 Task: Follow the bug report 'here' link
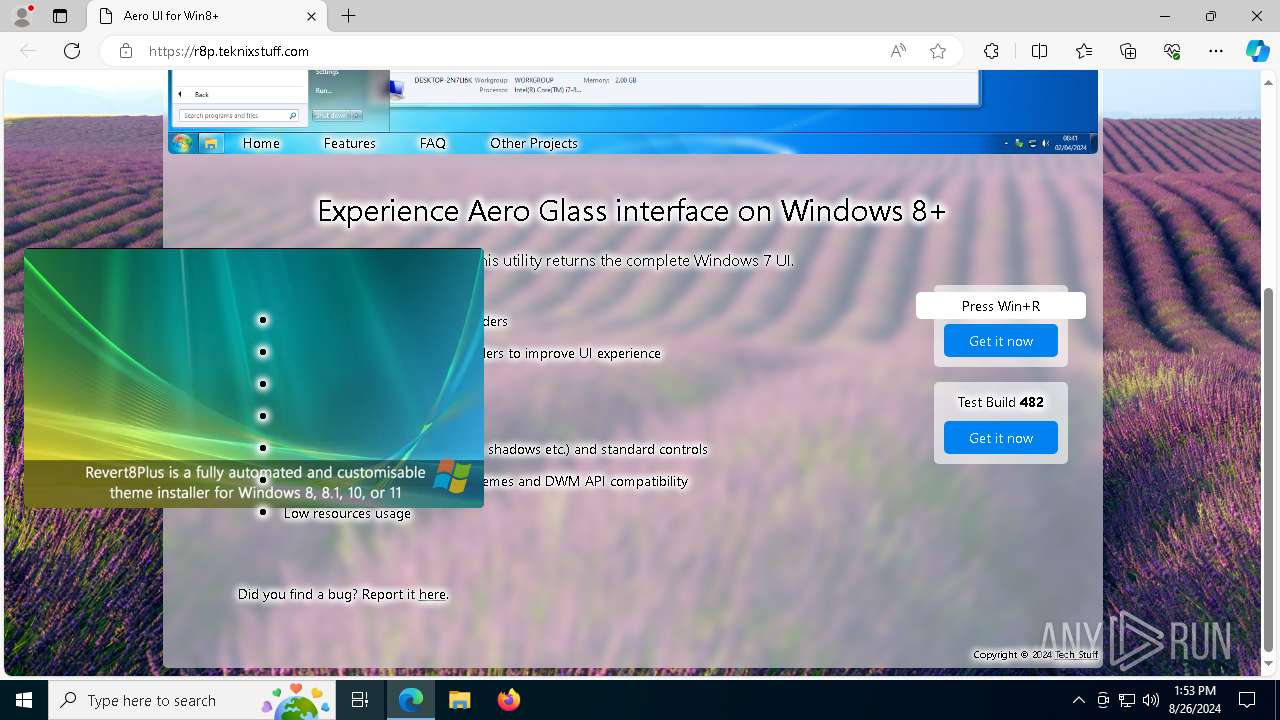point(432,594)
